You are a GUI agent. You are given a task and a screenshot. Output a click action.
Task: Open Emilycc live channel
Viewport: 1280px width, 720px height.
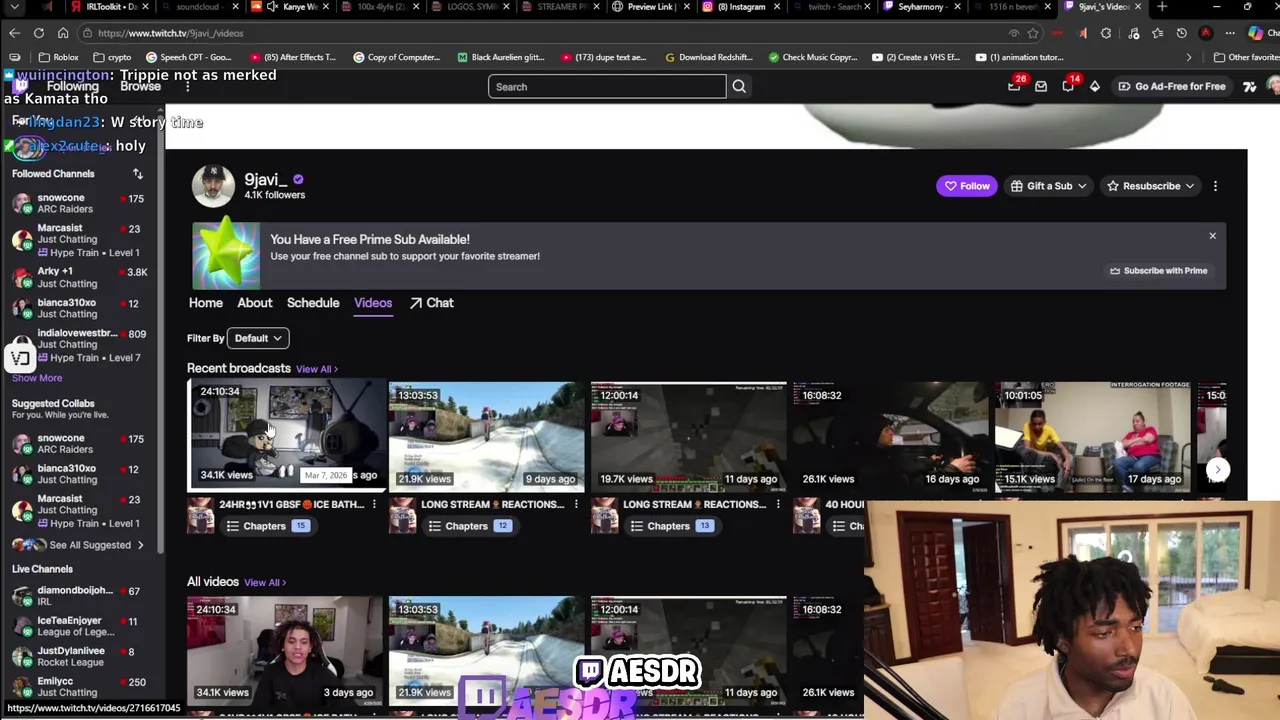pos(80,686)
